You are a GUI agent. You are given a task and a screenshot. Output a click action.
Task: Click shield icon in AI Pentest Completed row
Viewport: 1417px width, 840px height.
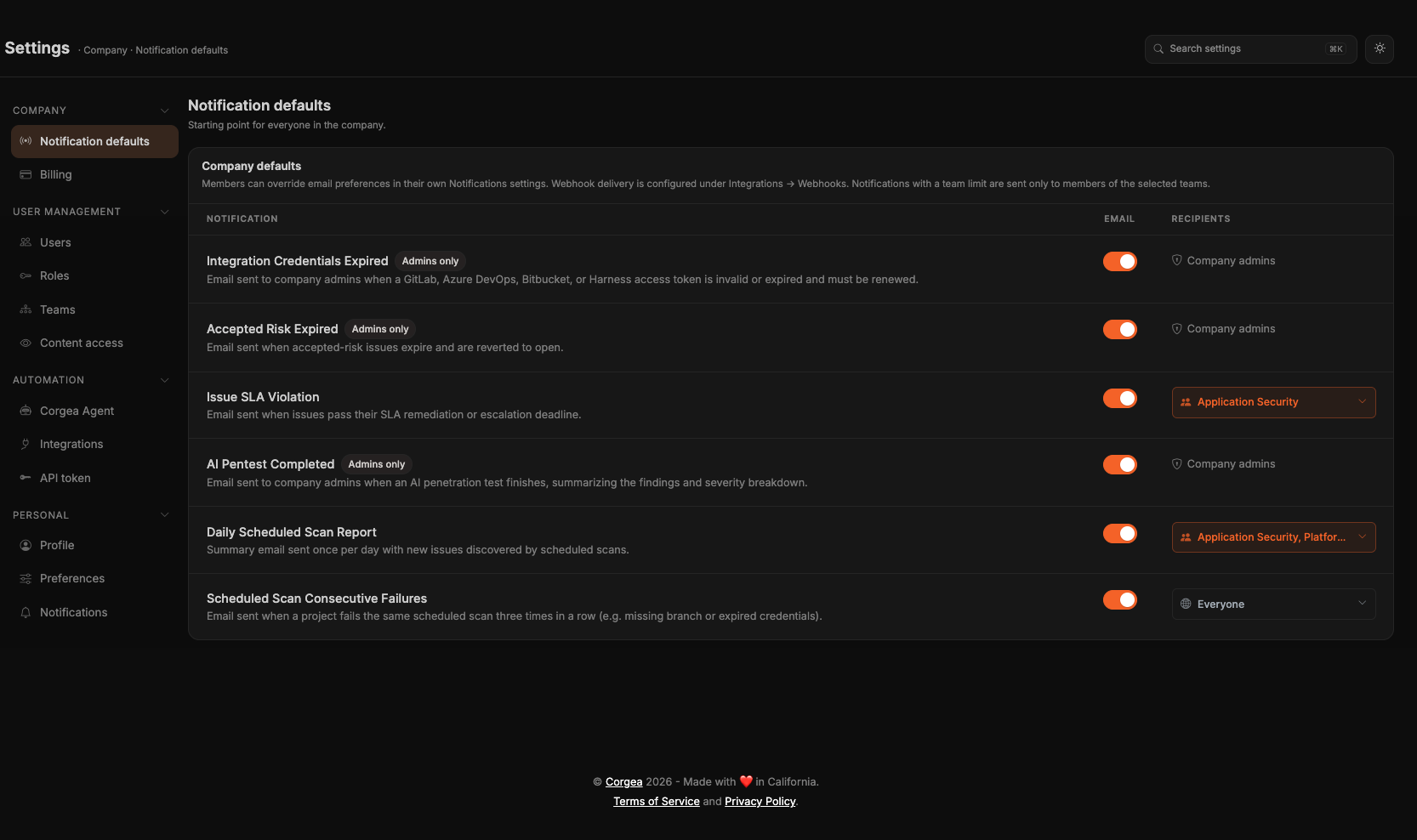[x=1177, y=463]
